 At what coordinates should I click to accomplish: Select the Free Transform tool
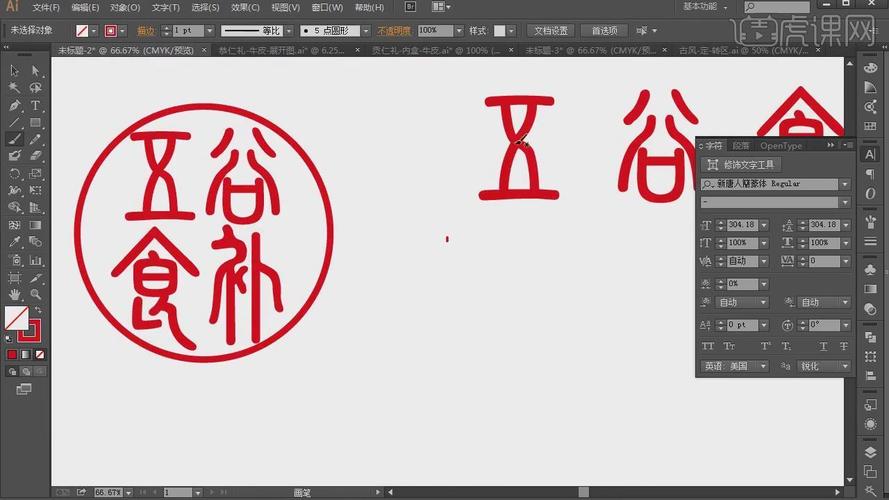pos(35,190)
